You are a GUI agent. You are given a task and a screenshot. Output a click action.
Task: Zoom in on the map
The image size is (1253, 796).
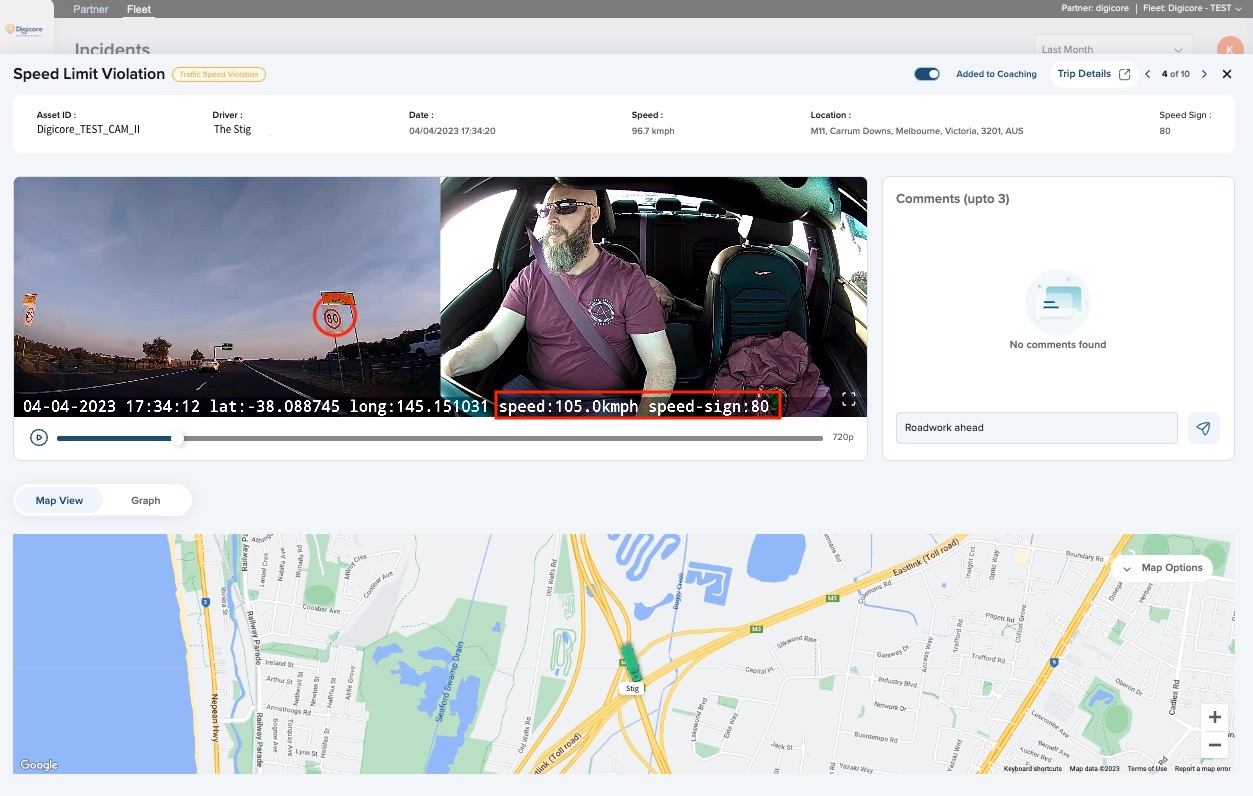point(1214,717)
